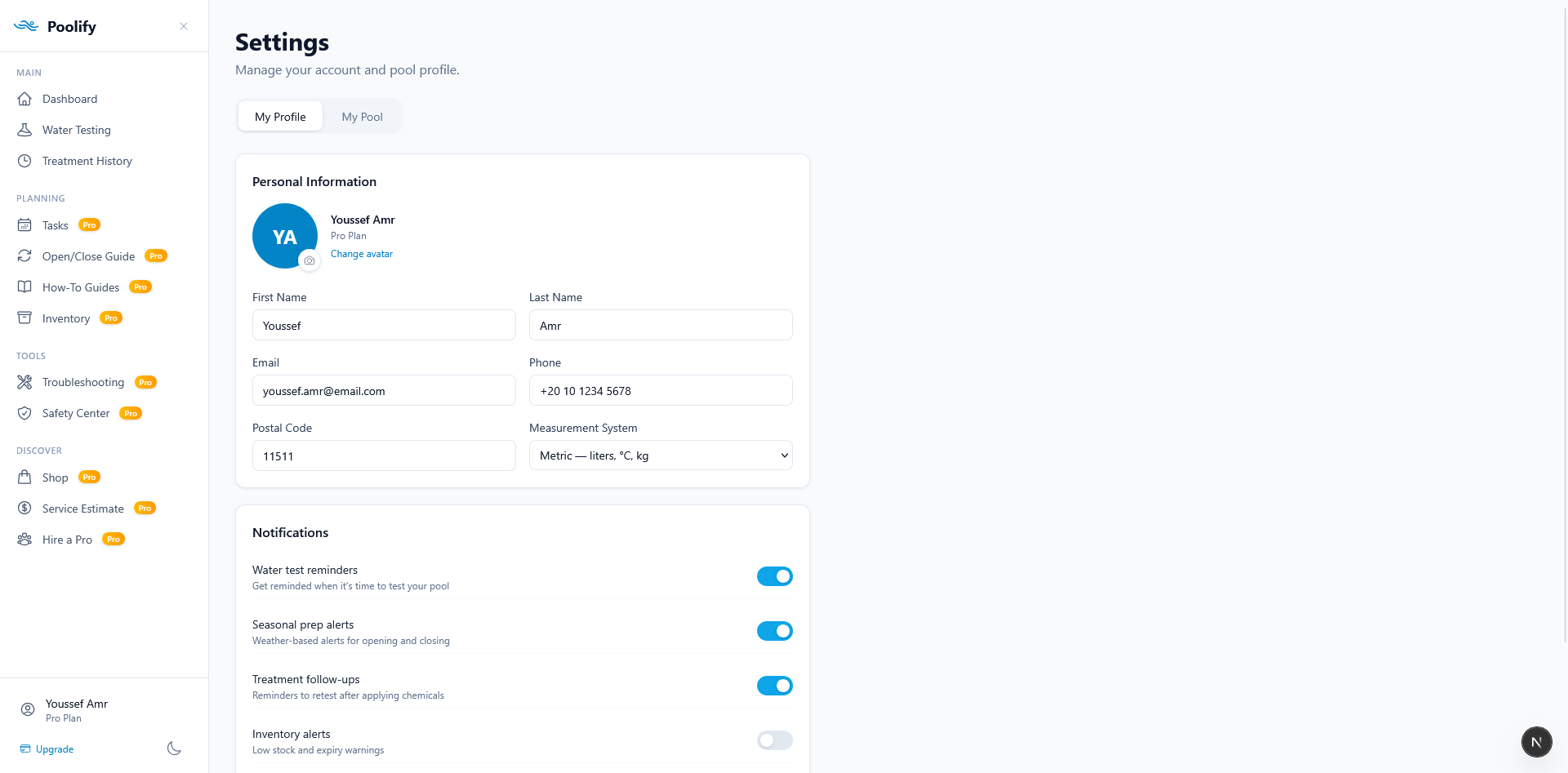Click the Hire a Pro people icon
The image size is (1568, 773).
(x=25, y=540)
